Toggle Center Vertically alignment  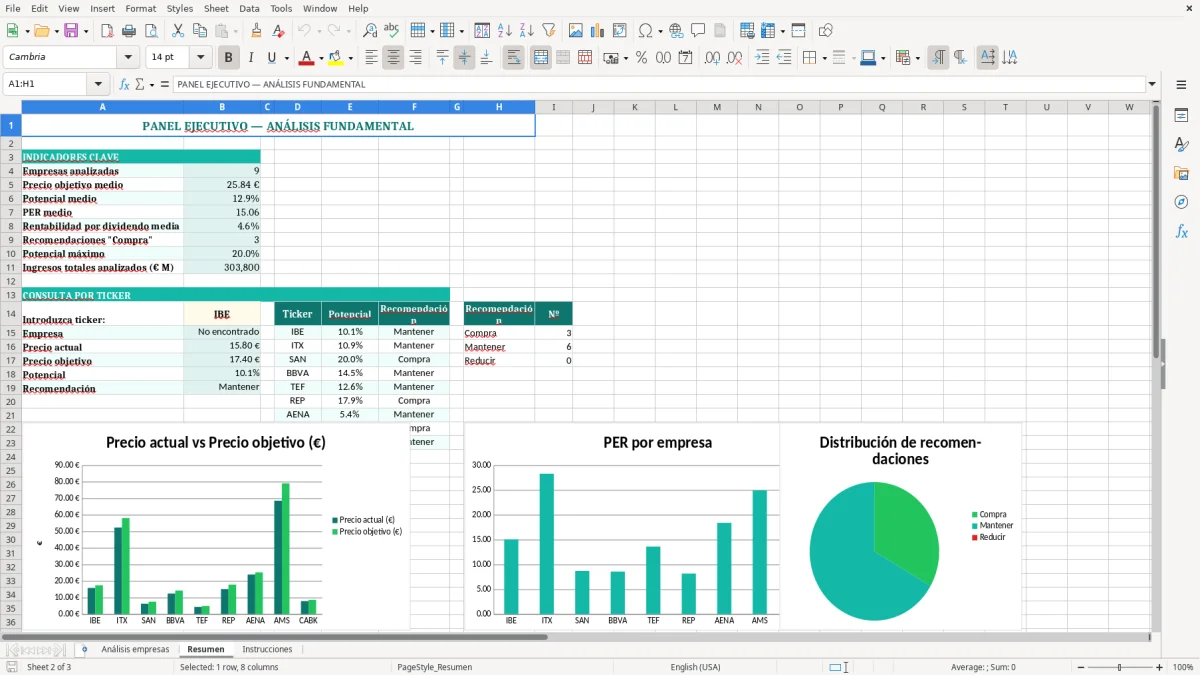click(x=464, y=58)
